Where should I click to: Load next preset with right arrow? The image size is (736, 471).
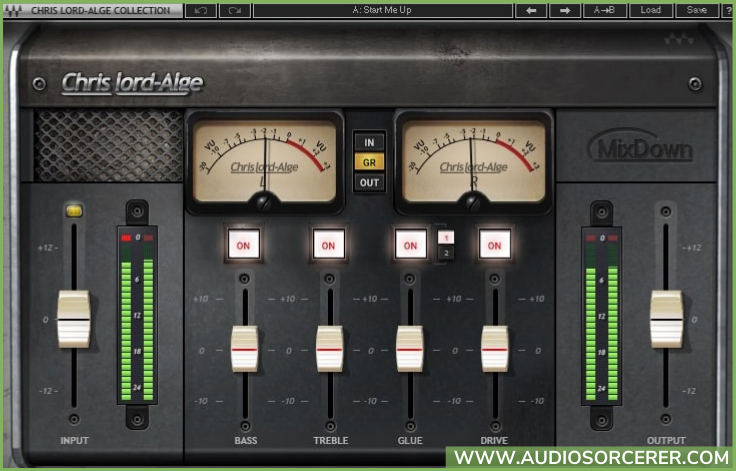tap(565, 10)
